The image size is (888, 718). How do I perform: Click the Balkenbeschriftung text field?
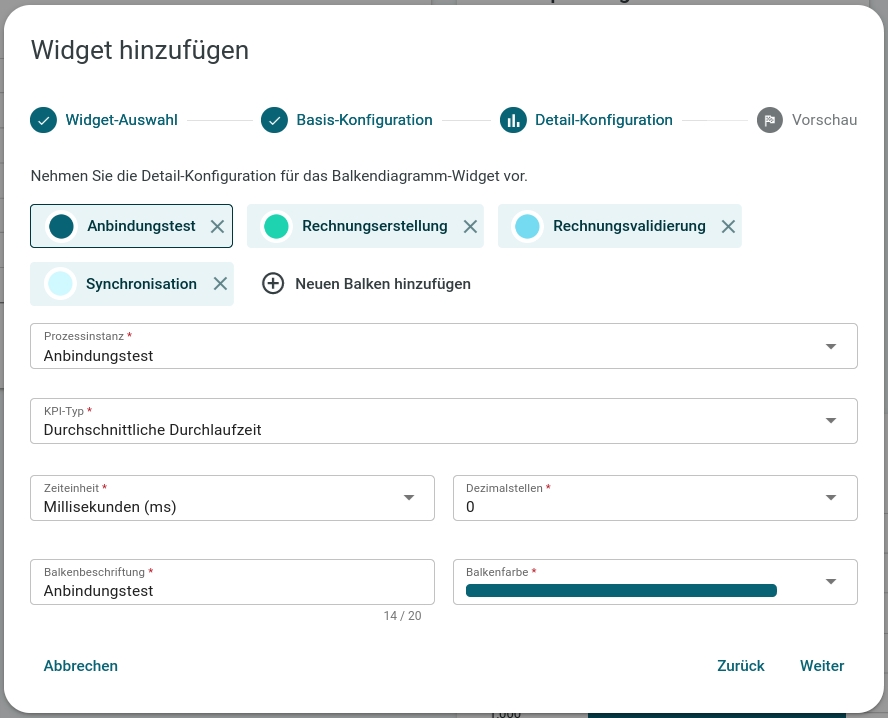(x=232, y=582)
